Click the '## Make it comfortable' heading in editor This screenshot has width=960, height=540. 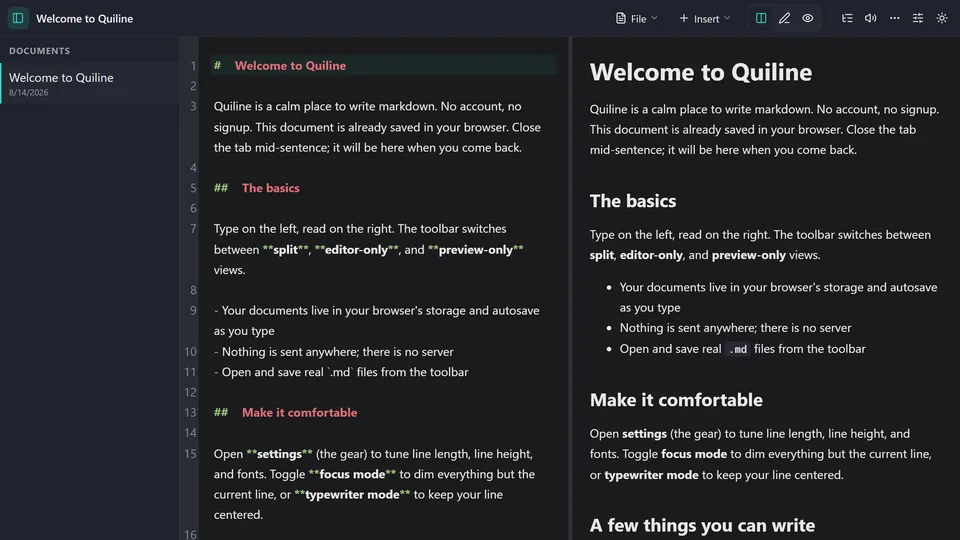pyautogui.click(x=285, y=413)
